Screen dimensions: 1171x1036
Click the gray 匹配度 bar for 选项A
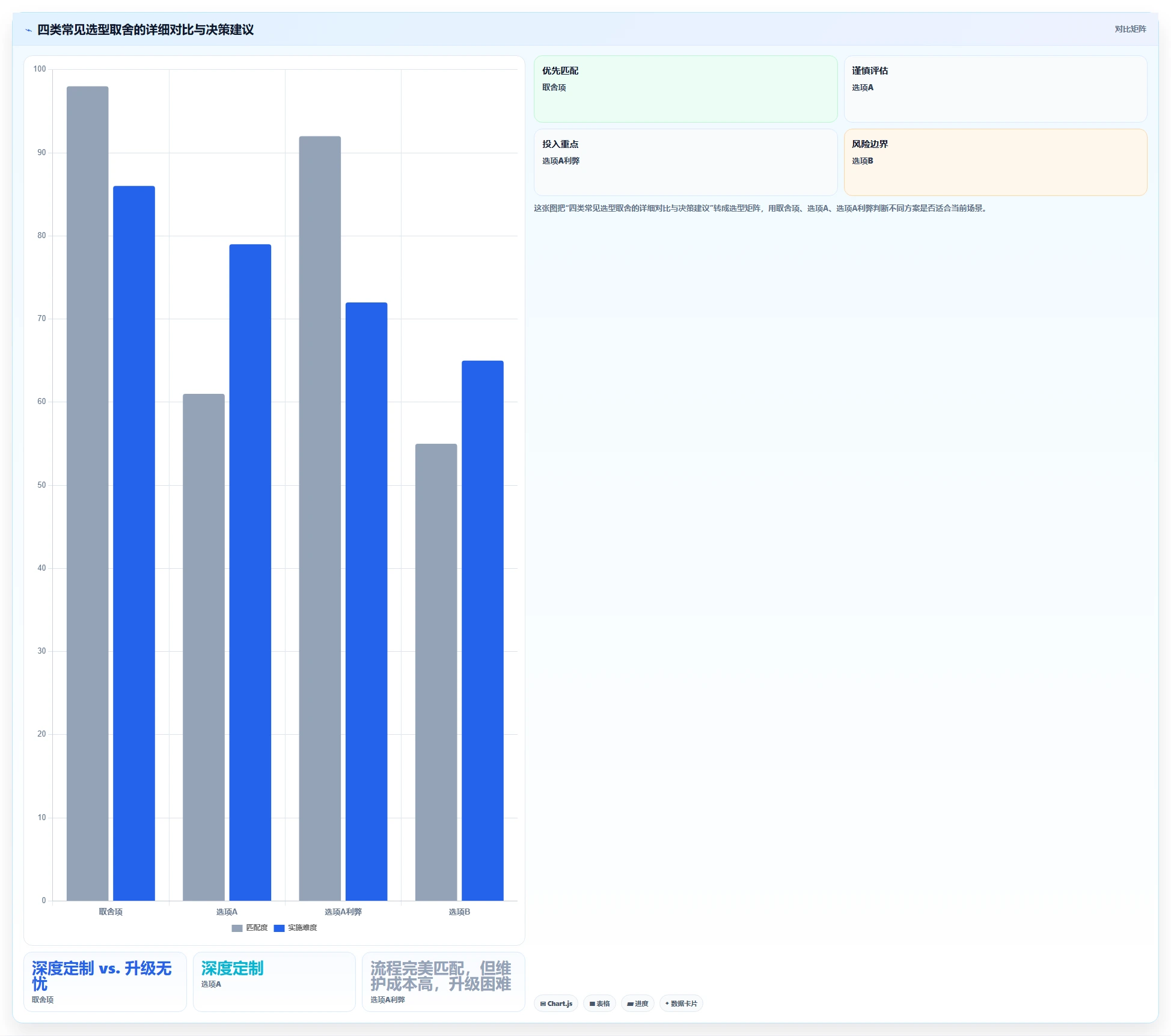[204, 648]
